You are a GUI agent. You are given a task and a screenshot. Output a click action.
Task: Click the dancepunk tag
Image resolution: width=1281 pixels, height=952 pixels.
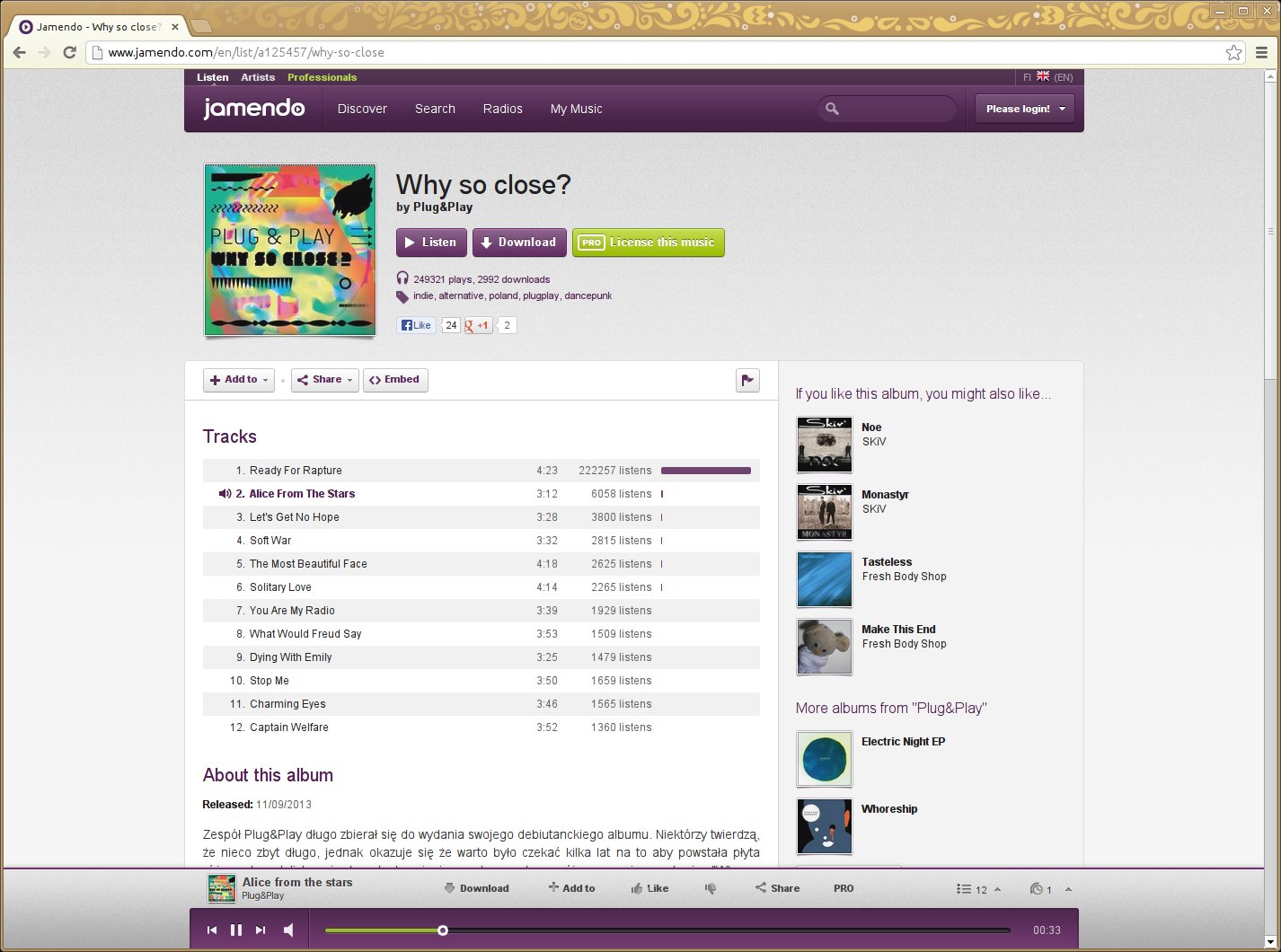tap(588, 295)
